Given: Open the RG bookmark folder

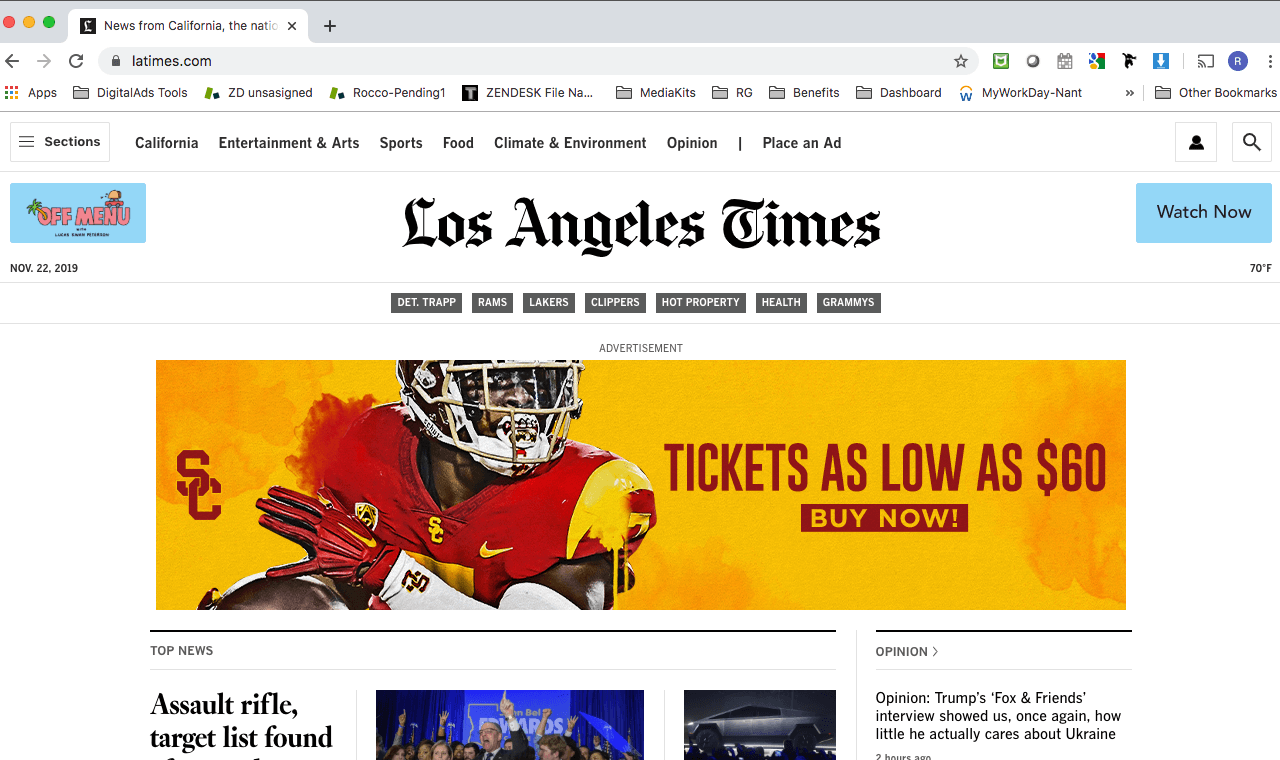Looking at the screenshot, I should pos(732,93).
